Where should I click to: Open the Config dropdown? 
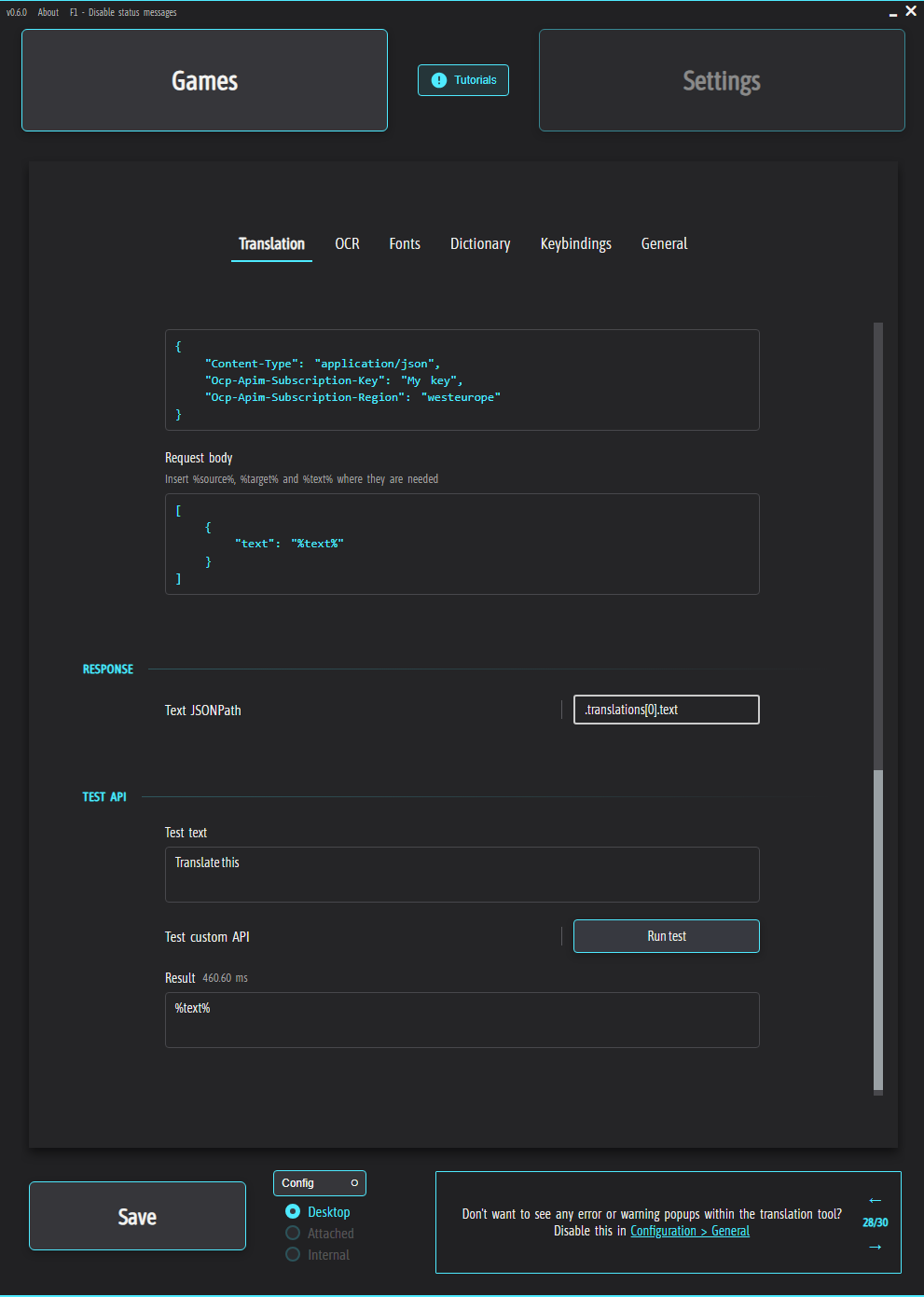tap(320, 1183)
